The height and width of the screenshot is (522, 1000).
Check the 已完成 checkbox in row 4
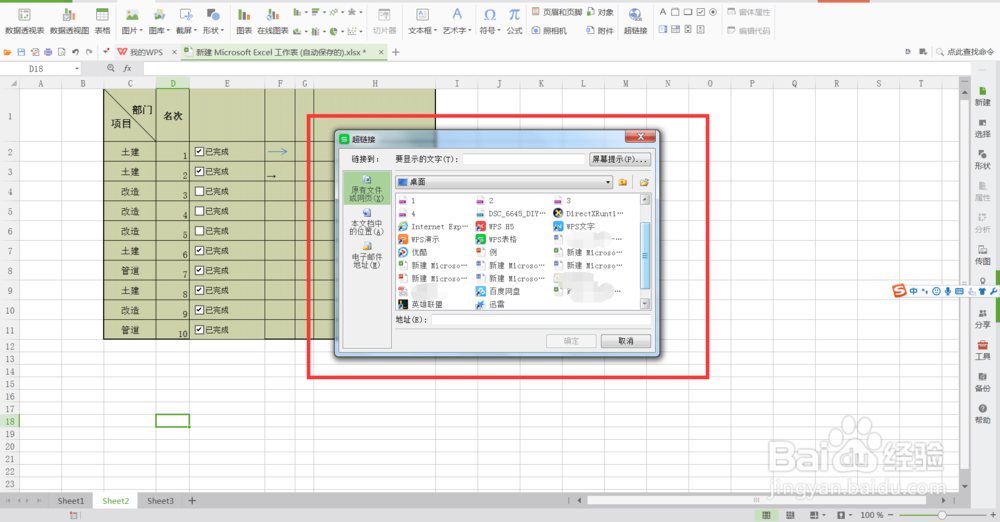click(200, 191)
